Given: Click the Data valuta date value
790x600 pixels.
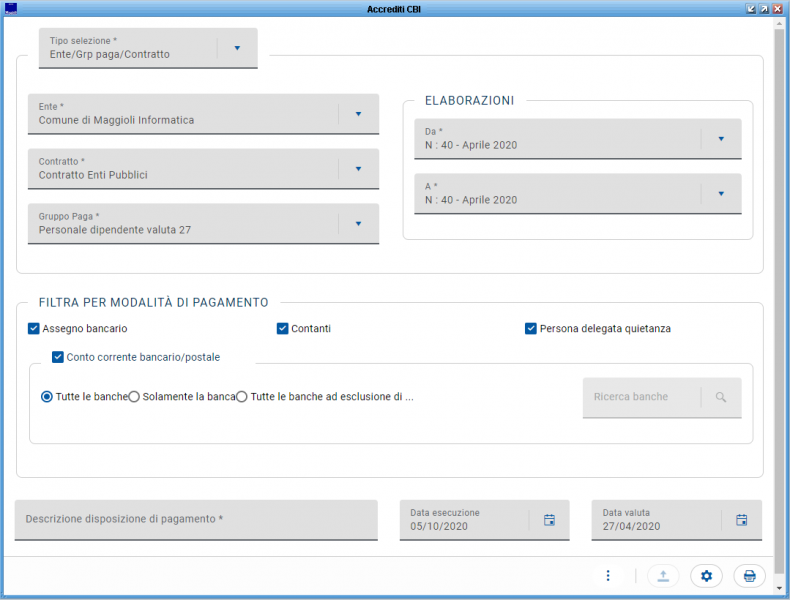Looking at the screenshot, I should tap(631, 526).
